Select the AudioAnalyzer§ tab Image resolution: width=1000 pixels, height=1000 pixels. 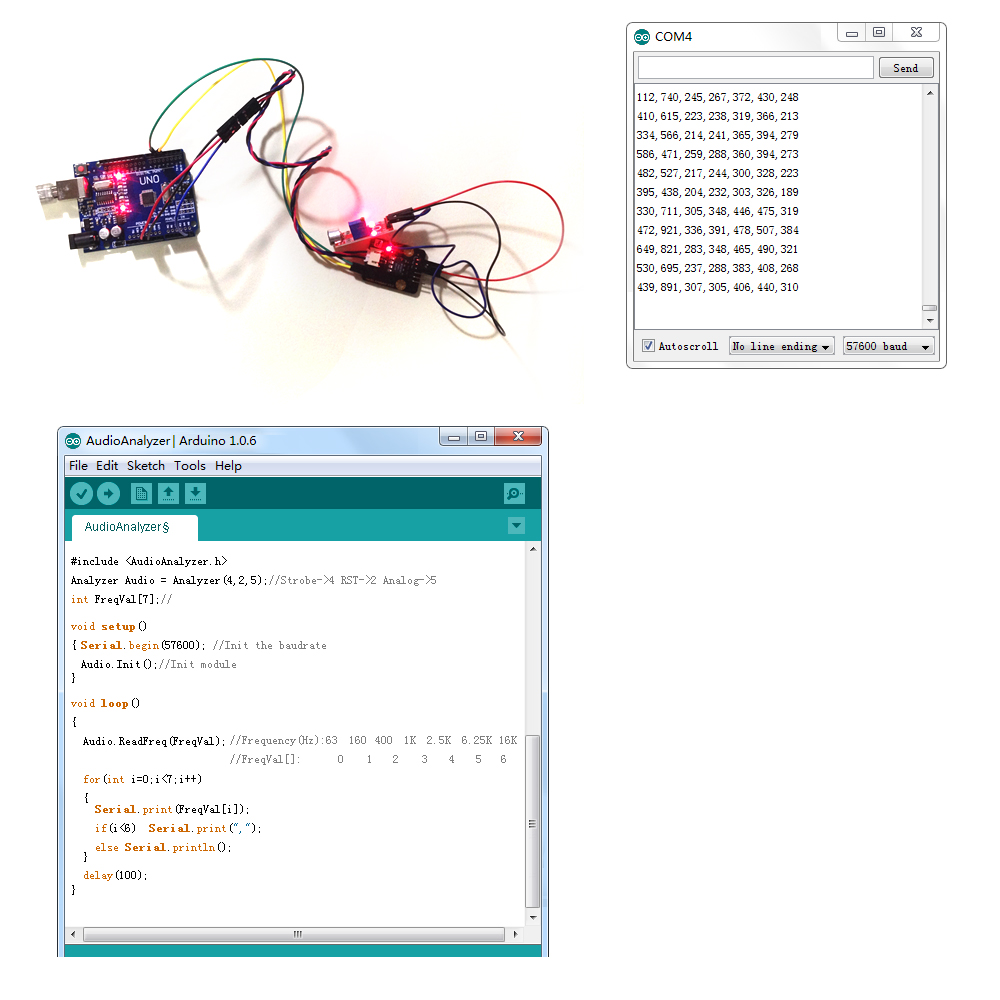(135, 527)
